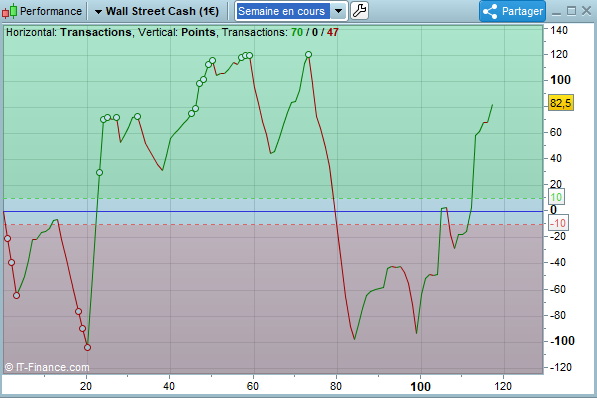This screenshot has height=398, width=597.
Task: Click the red -10 threshold marker
Action: (x=559, y=223)
